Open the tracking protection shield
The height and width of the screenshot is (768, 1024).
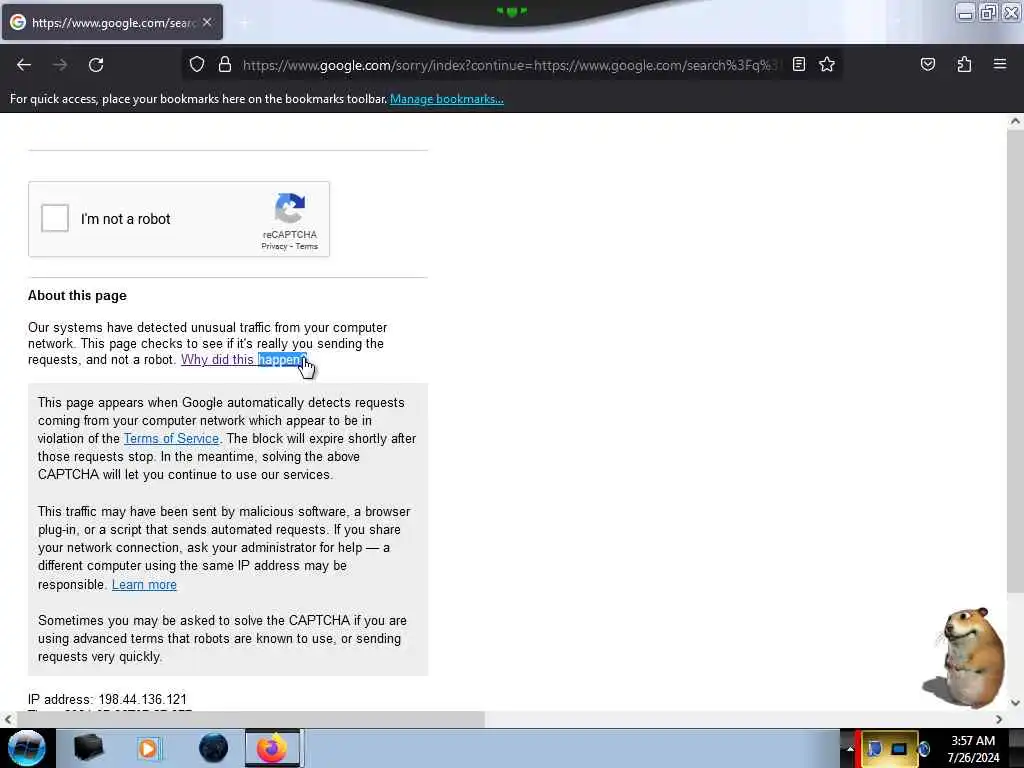click(x=197, y=65)
